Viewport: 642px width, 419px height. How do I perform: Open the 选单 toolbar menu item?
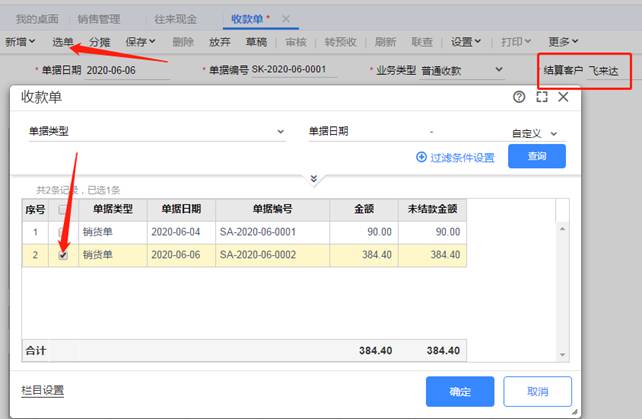click(63, 42)
